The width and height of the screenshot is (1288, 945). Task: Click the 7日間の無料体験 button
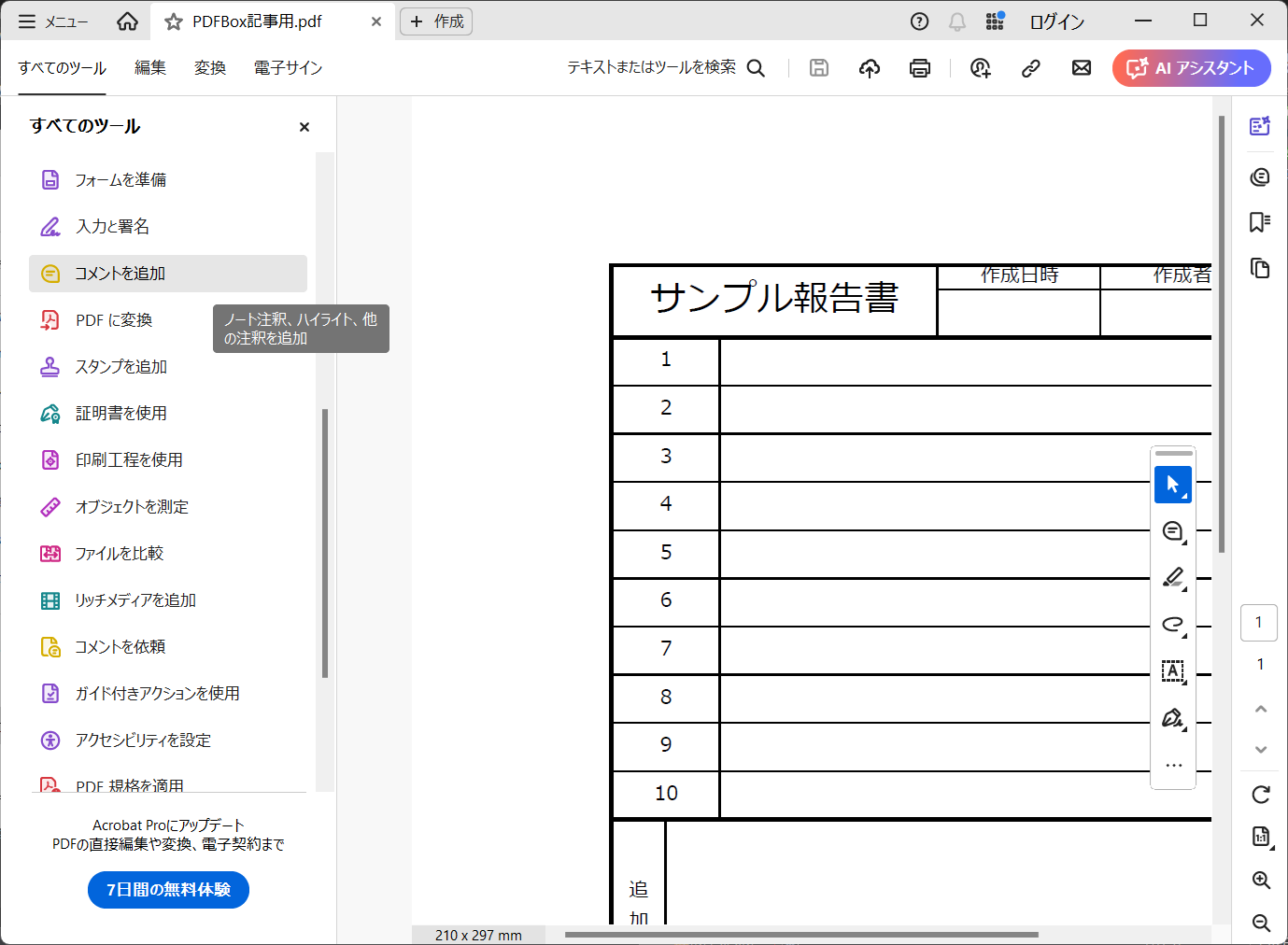pos(168,890)
